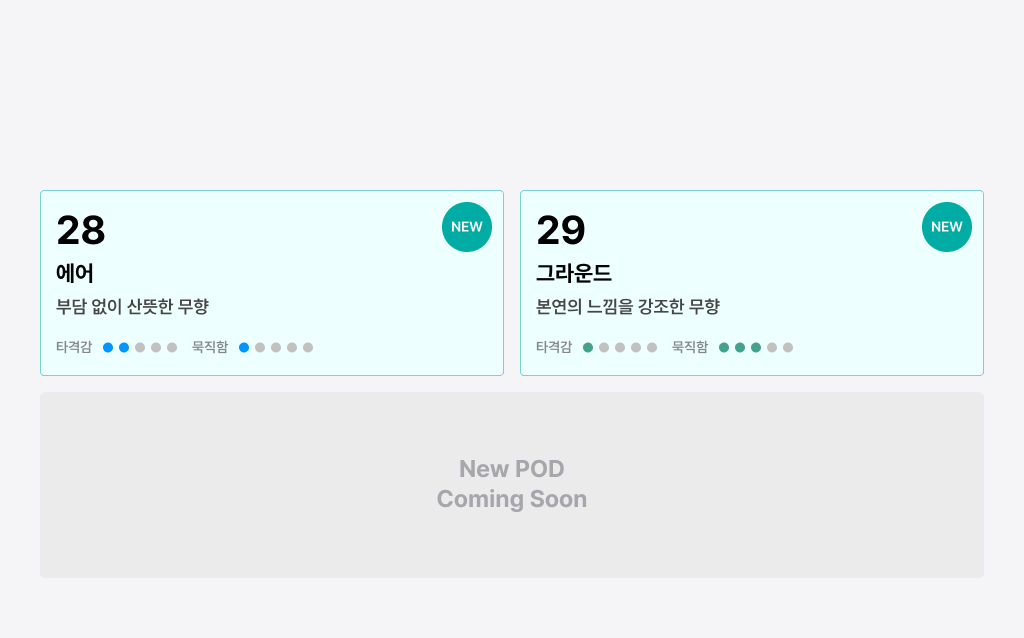The width and height of the screenshot is (1024, 638).
Task: Open the 그라운드 pod title
Action: (x=574, y=273)
